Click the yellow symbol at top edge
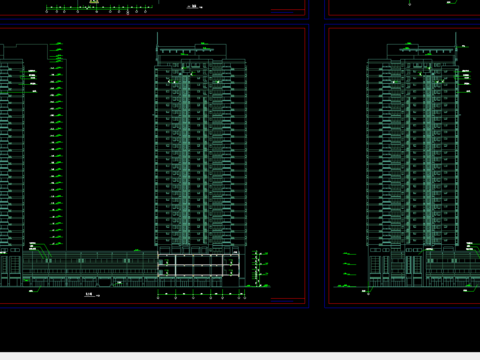 (94, 2)
